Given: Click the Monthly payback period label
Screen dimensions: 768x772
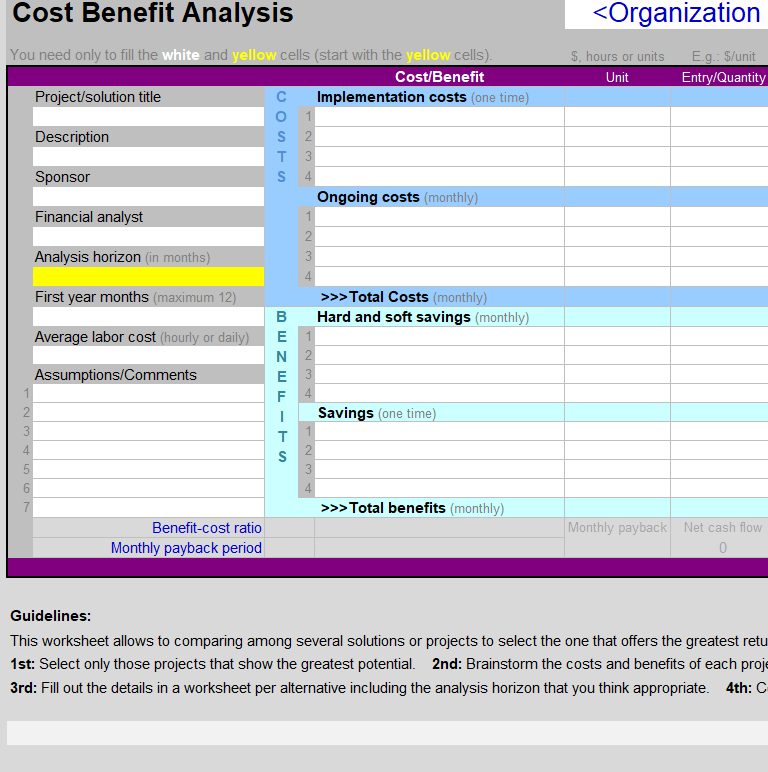Looking at the screenshot, I should click(186, 548).
